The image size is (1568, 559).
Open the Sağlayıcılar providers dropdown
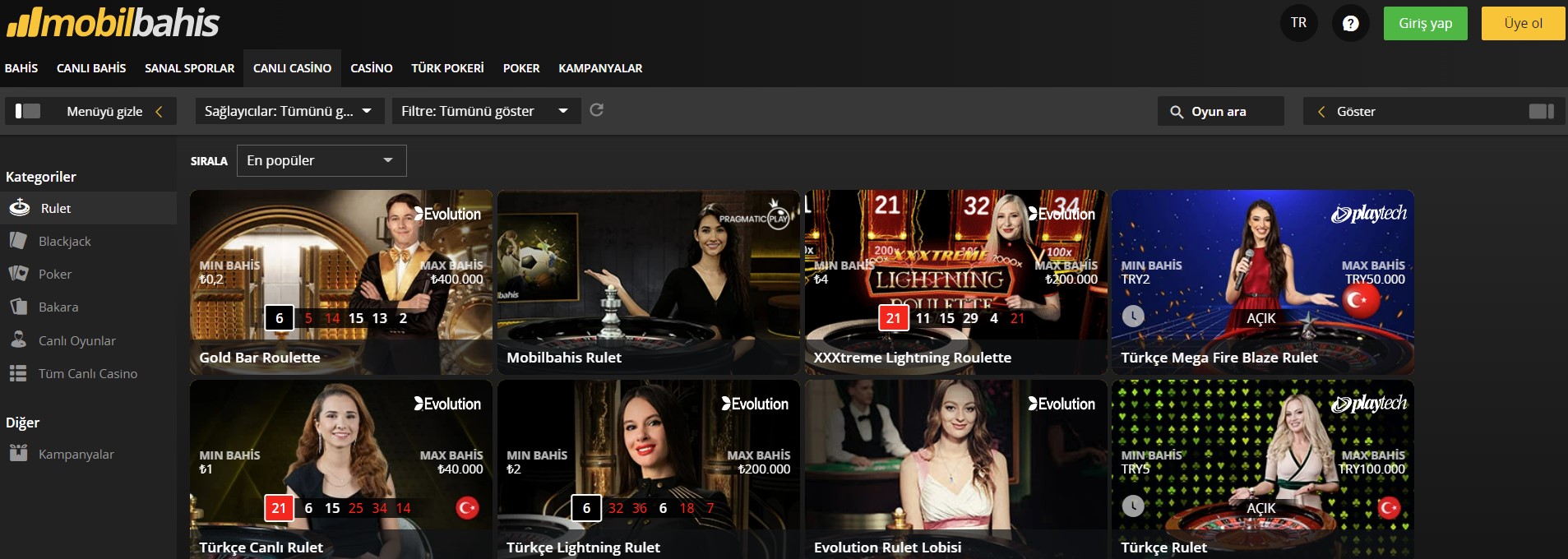coord(289,111)
